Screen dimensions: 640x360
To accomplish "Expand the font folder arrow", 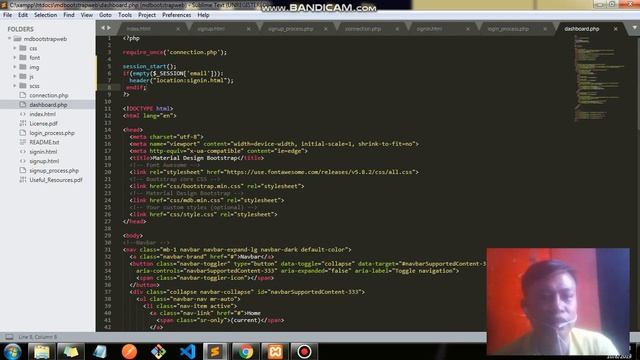I will 15,58.
